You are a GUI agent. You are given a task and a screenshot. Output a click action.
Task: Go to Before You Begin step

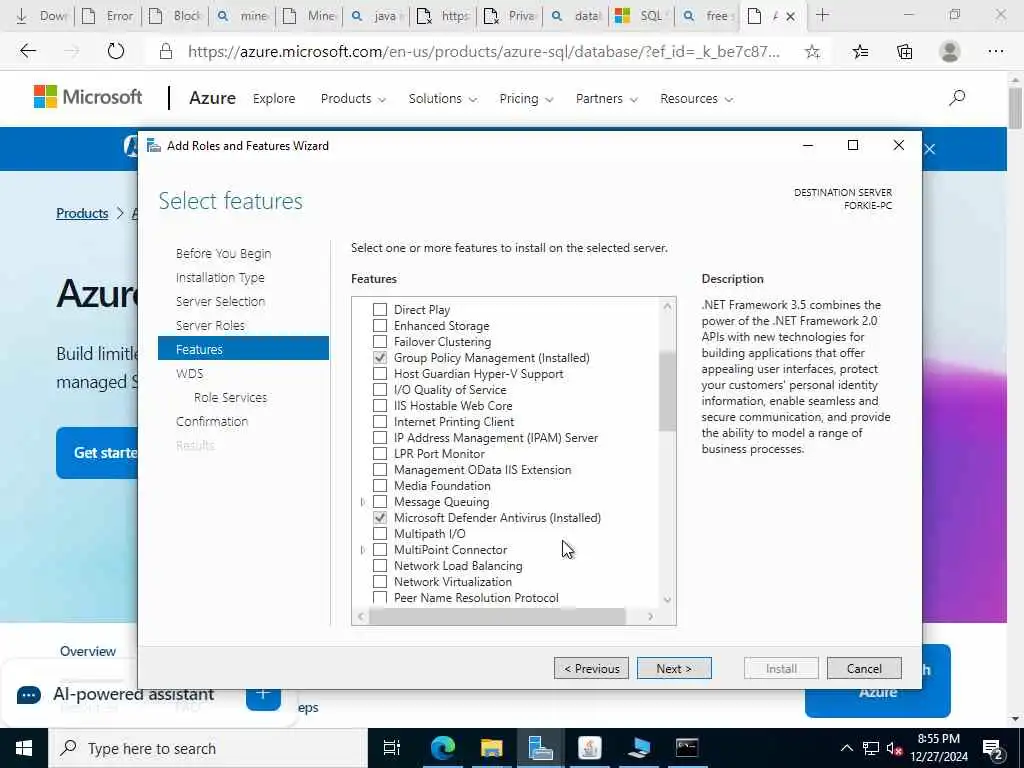(x=223, y=253)
